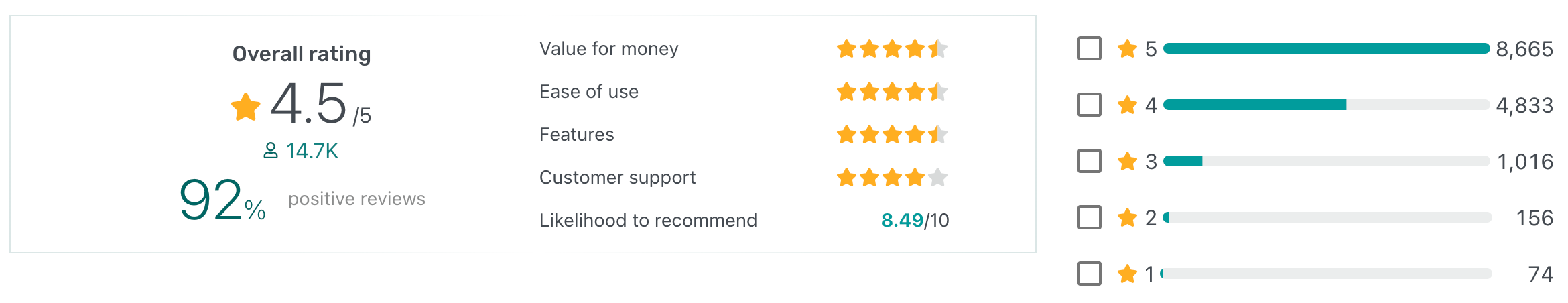
Task: Click the Value for money star rating
Action: coord(893,48)
